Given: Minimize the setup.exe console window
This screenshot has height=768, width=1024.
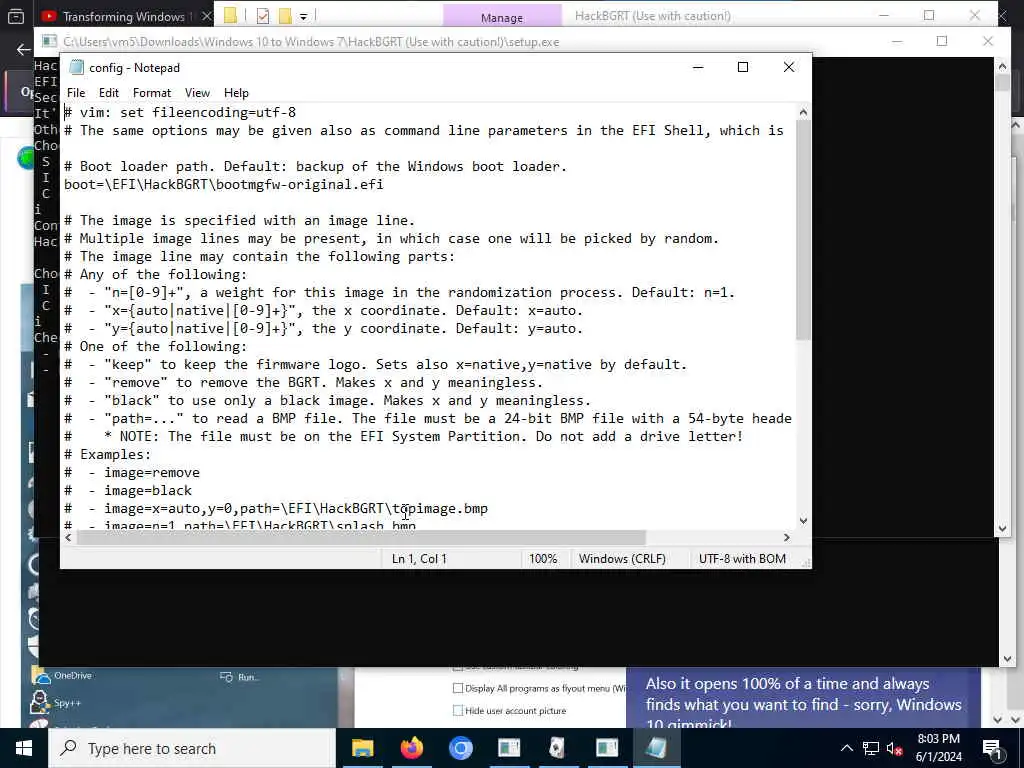Looking at the screenshot, I should (897, 41).
